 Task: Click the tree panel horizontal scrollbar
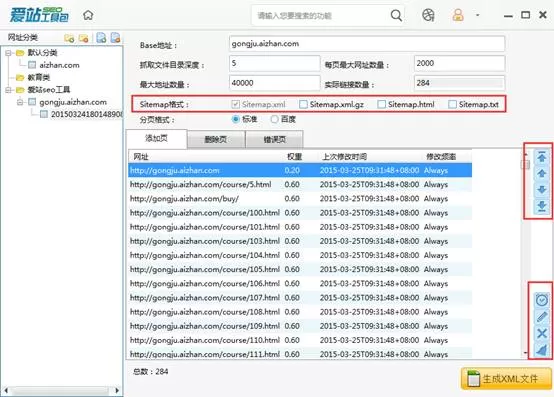61,391
